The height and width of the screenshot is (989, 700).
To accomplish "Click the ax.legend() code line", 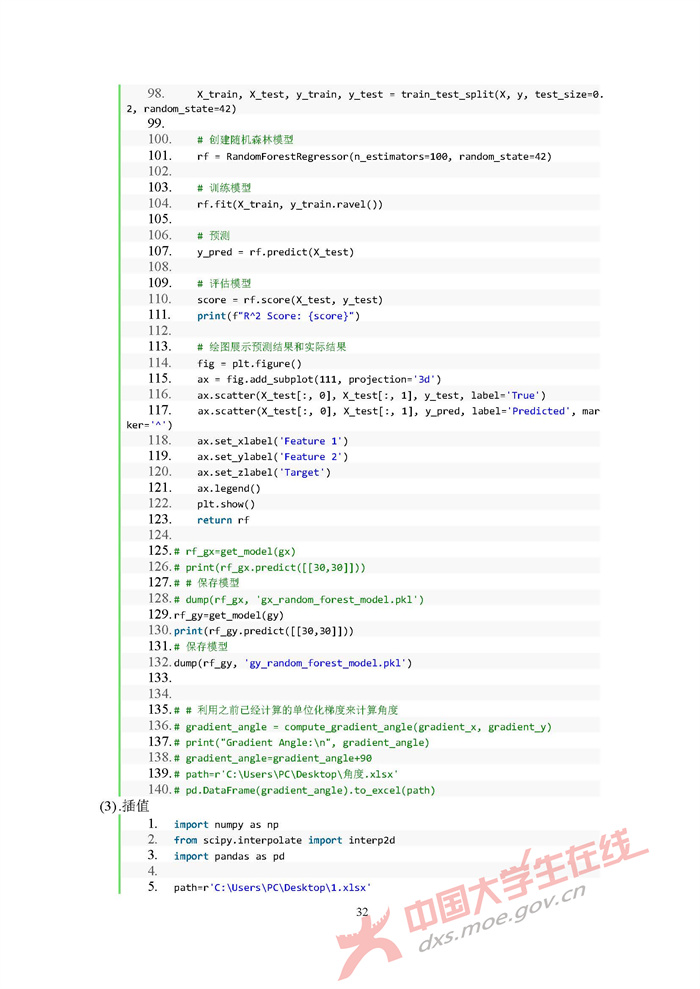I will [228, 489].
